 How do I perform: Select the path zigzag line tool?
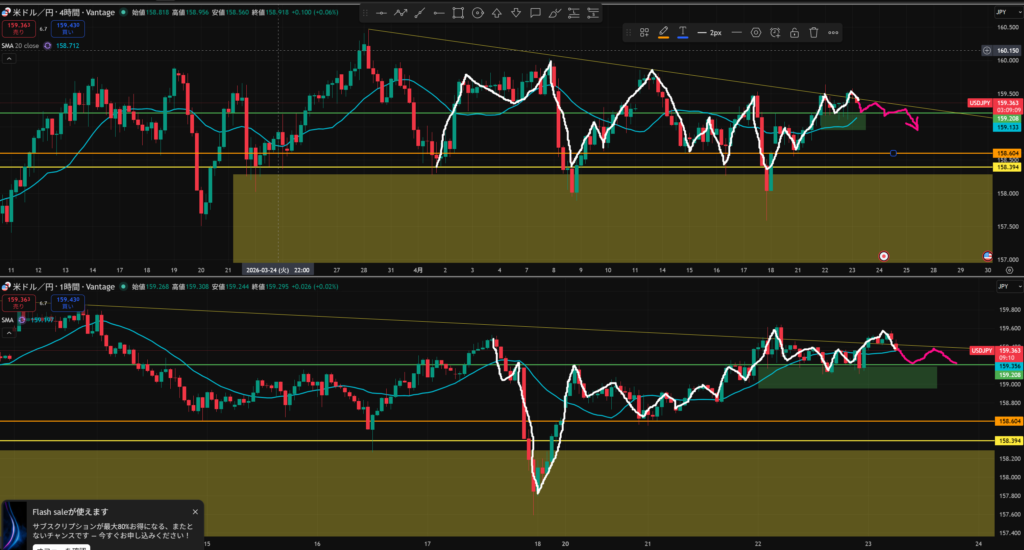click(401, 13)
